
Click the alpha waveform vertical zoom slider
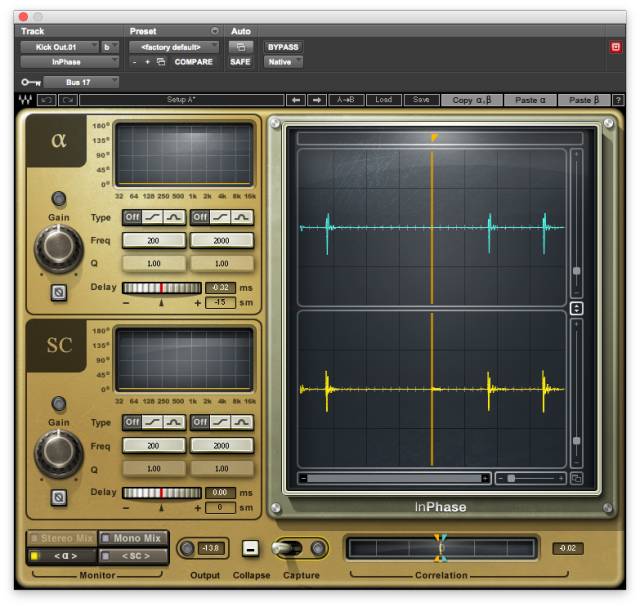coord(576,223)
